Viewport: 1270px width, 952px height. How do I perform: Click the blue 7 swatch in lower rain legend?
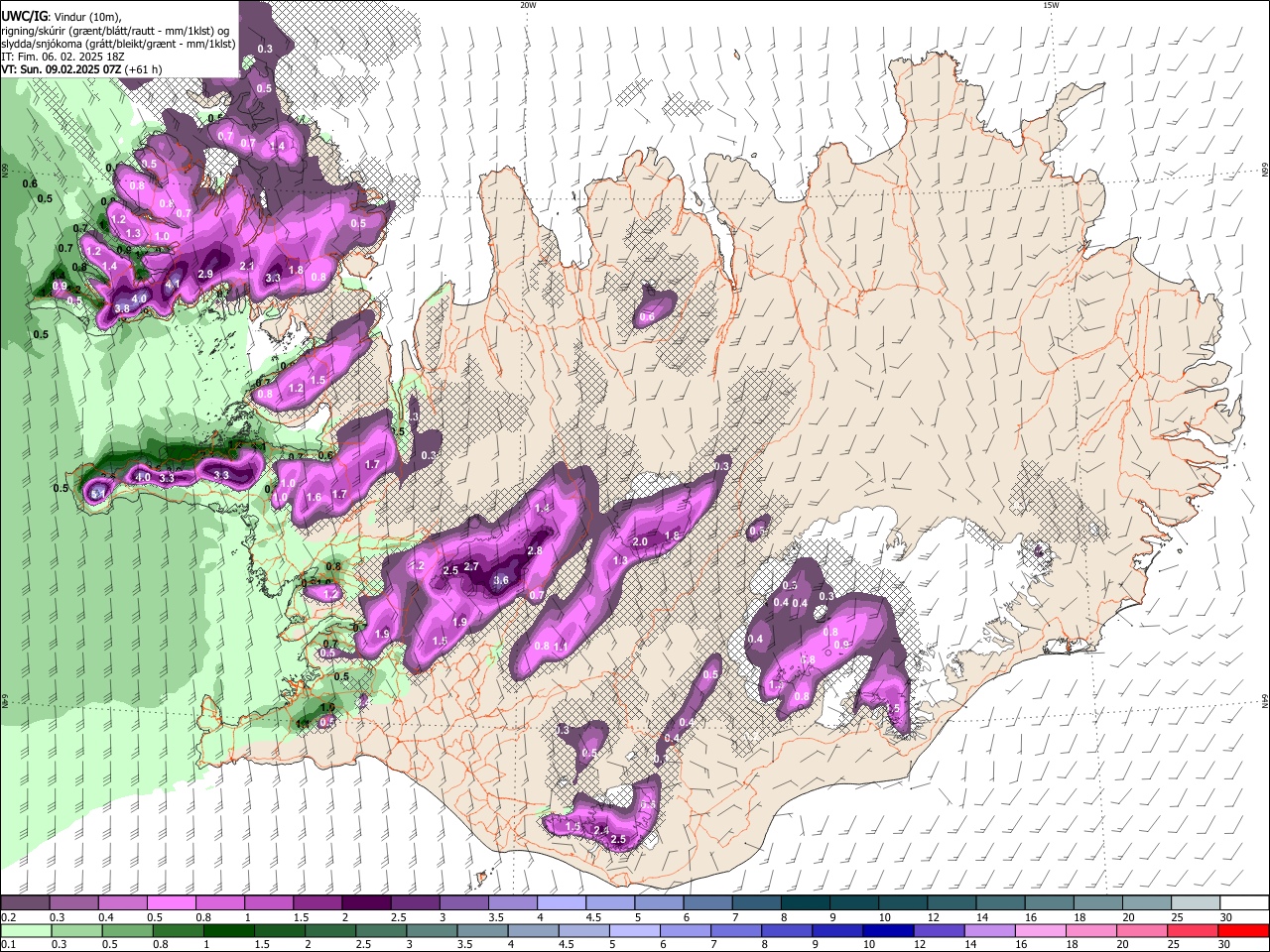tap(737, 931)
